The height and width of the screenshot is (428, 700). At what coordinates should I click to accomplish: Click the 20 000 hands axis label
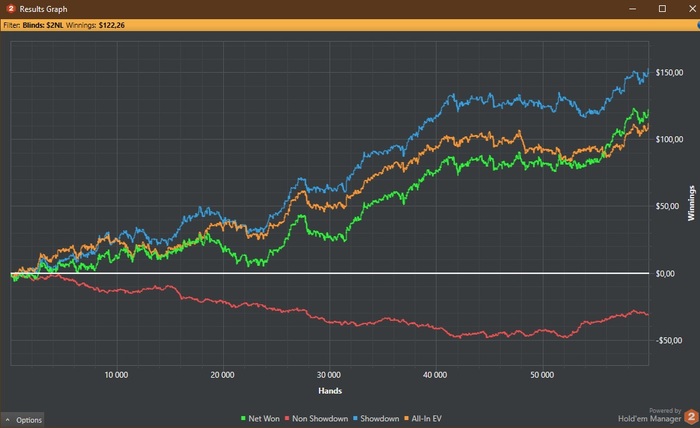pos(222,375)
